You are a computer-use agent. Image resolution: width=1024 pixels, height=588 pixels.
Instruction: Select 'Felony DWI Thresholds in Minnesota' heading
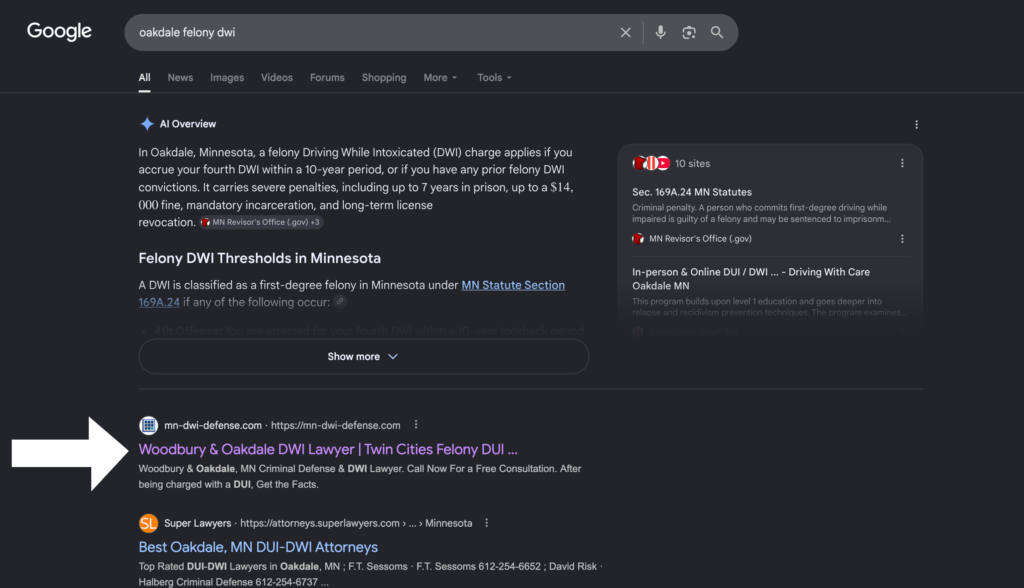(259, 258)
